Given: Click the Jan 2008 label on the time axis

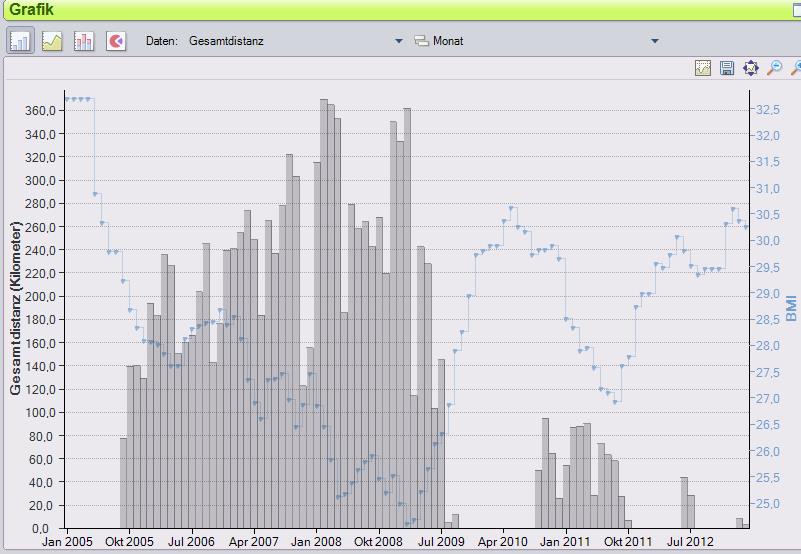Looking at the screenshot, I should coord(316,542).
